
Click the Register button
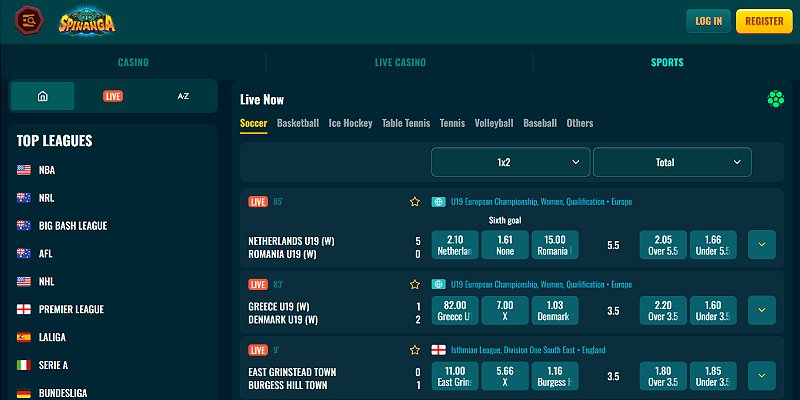[764, 21]
